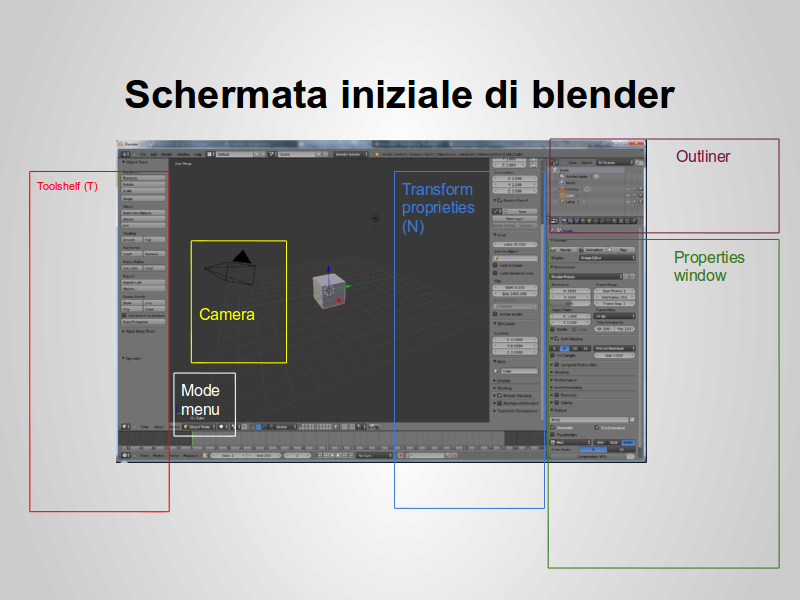Open the File menu in Blender
The width and height of the screenshot is (800, 600).
[143, 154]
